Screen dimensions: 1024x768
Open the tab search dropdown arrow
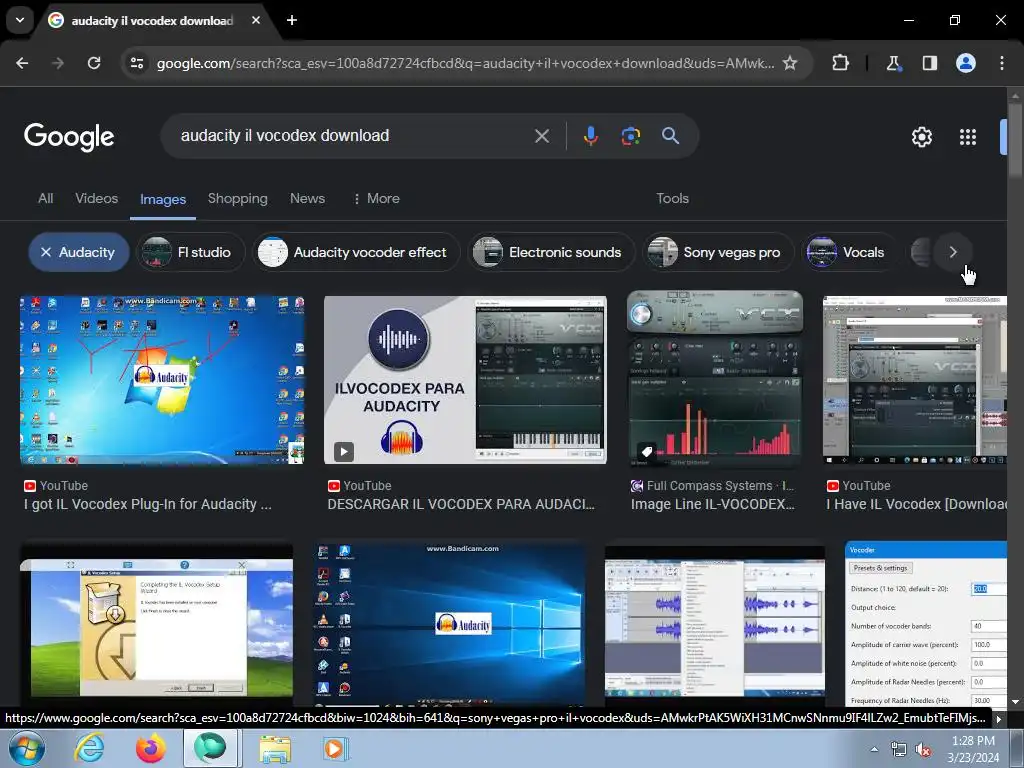(x=20, y=20)
